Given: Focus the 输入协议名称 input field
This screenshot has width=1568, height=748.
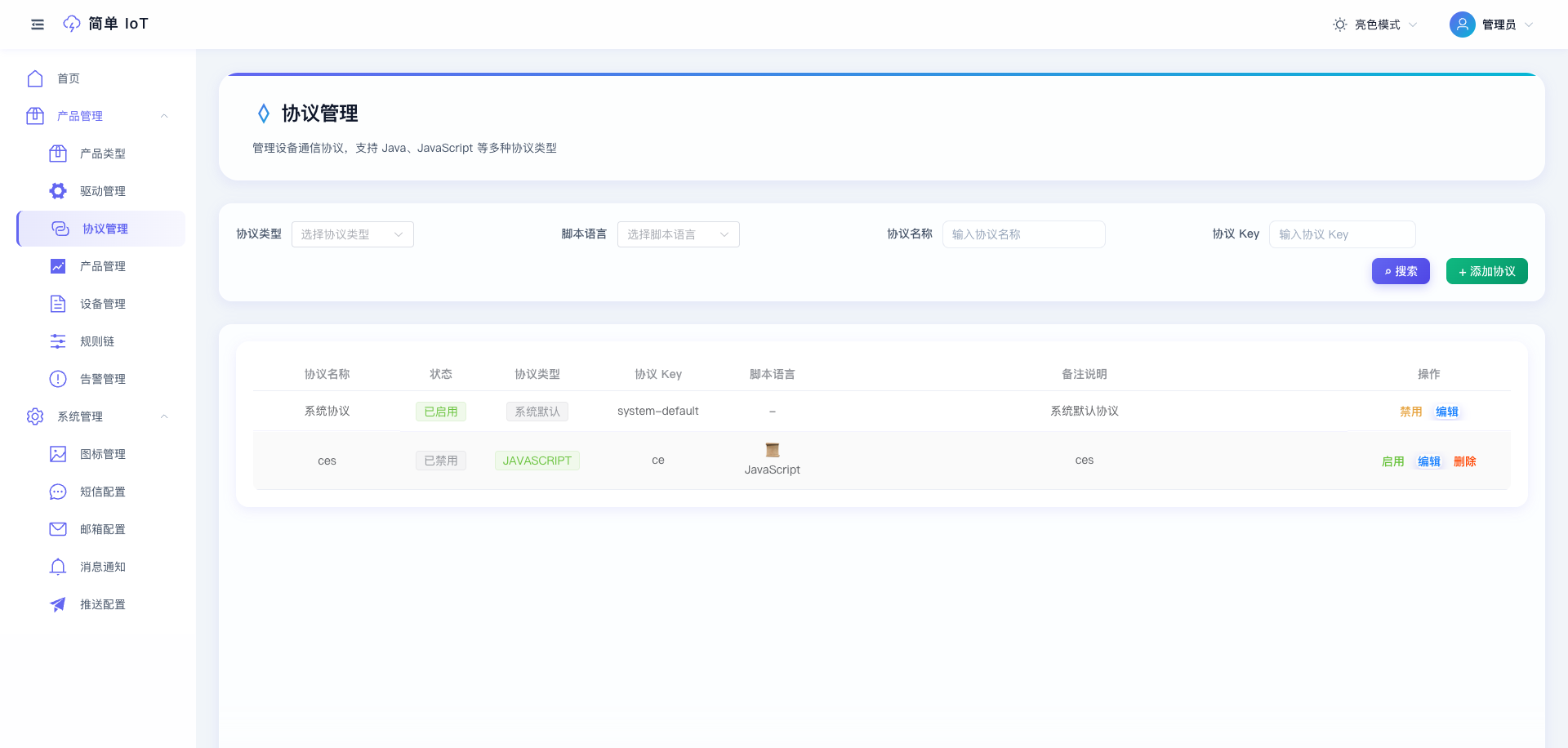Looking at the screenshot, I should (x=1024, y=234).
